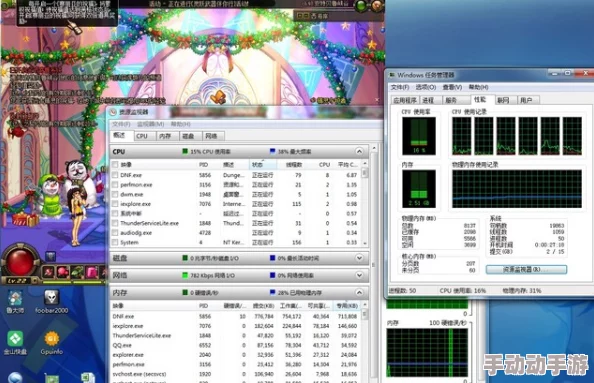594x383 pixels.
Task: Tick the checkbox for ThunderServiceLite.exe
Action: 115,223
